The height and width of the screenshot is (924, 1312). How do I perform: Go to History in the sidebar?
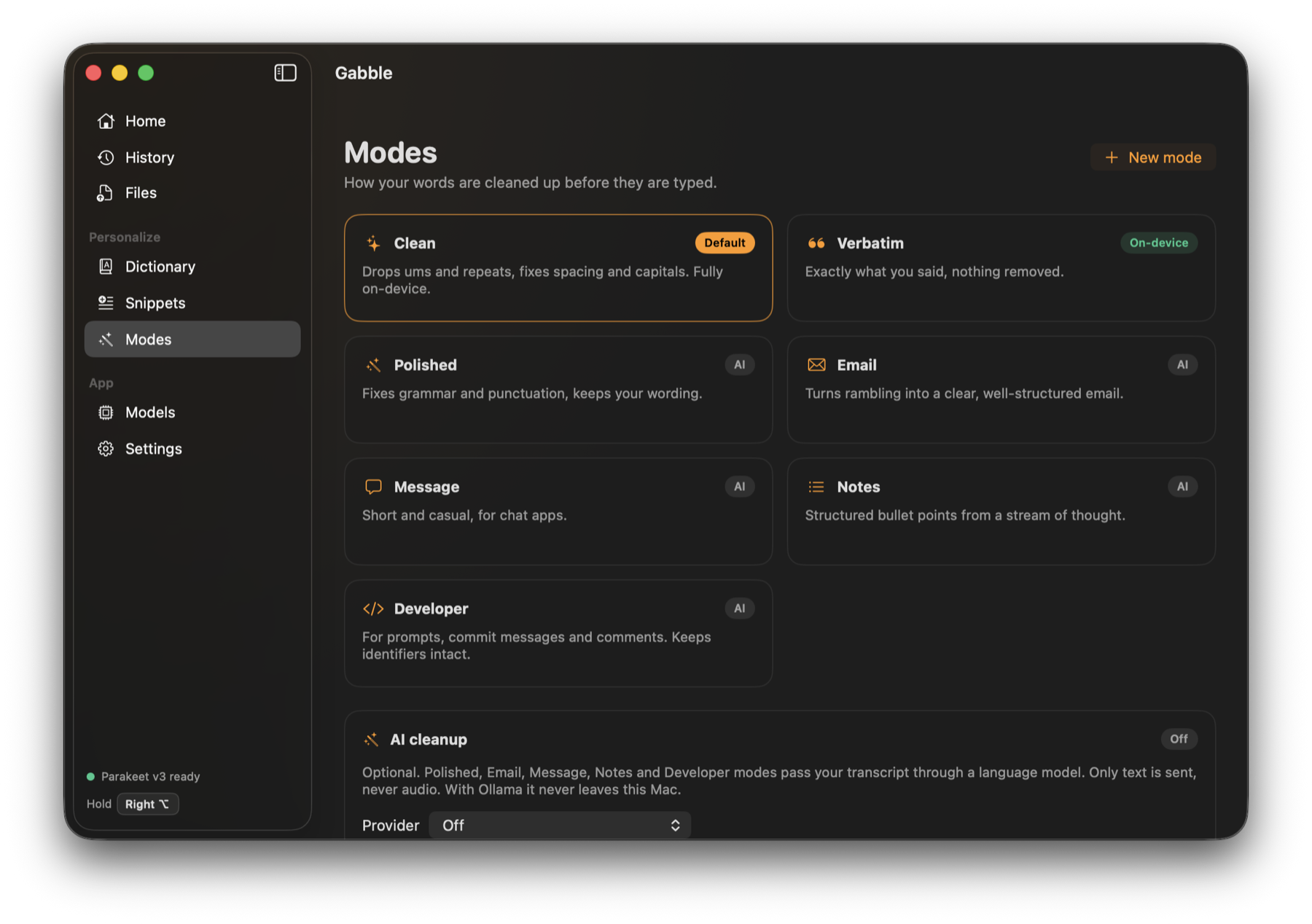coord(192,157)
